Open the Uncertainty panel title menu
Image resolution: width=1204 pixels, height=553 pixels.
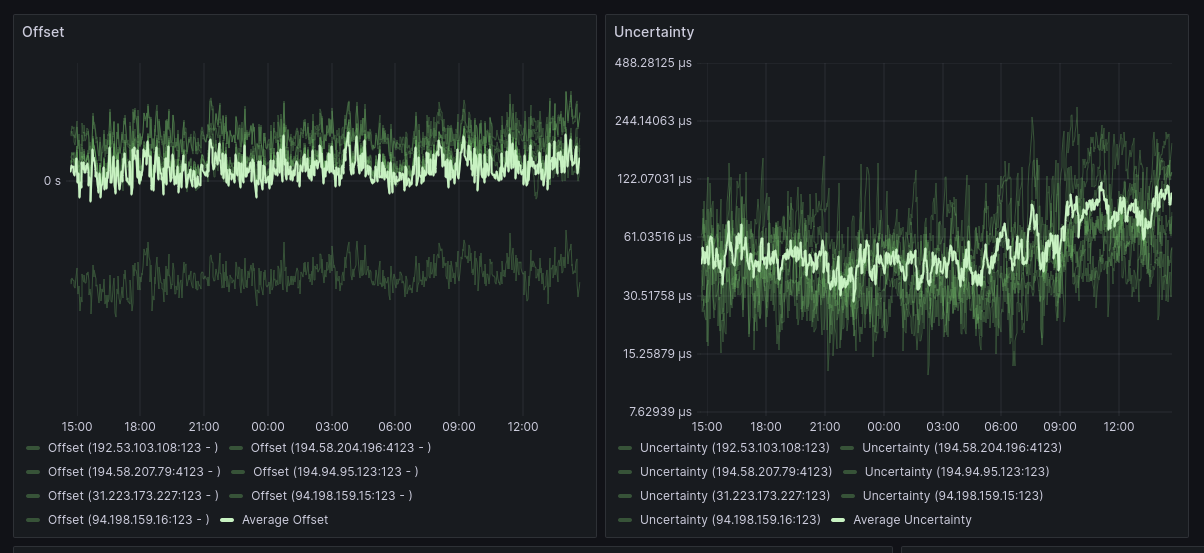[654, 32]
